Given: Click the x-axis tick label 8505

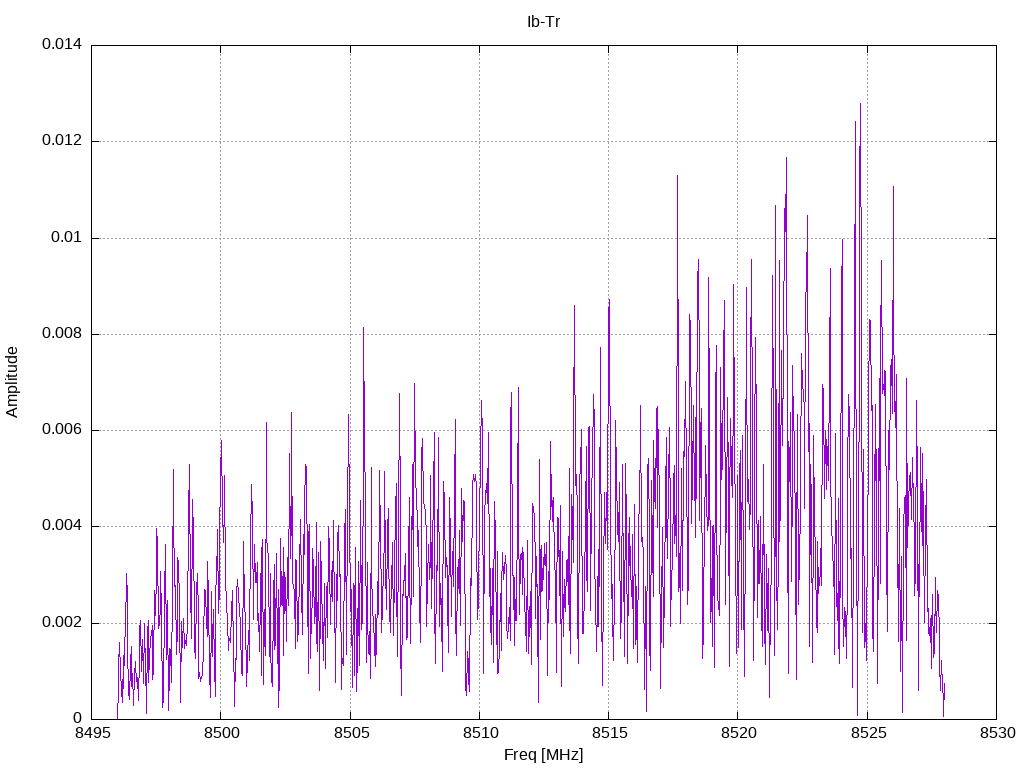Looking at the screenshot, I should [350, 733].
